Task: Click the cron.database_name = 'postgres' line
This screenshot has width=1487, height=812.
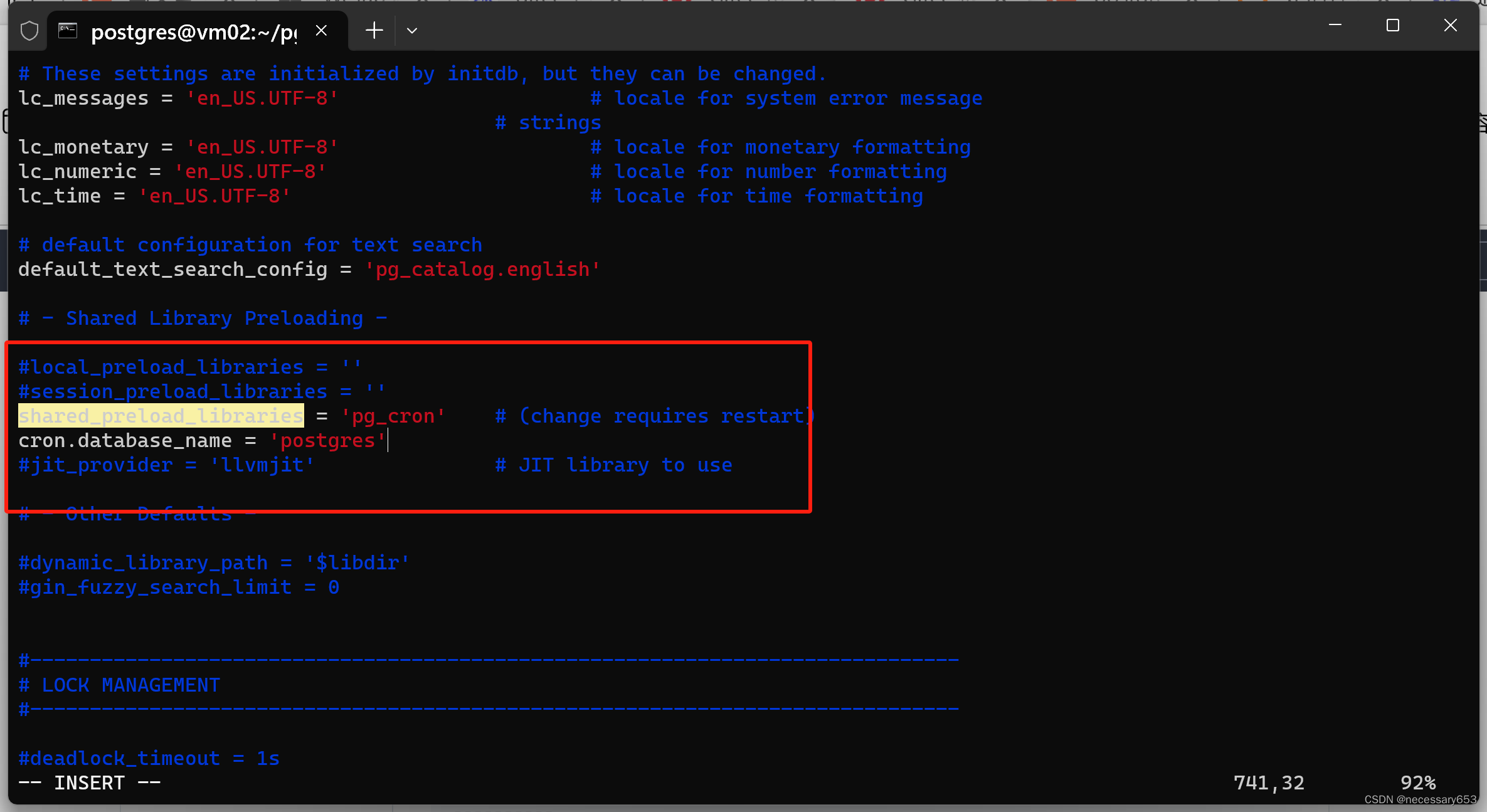Action: coord(201,440)
